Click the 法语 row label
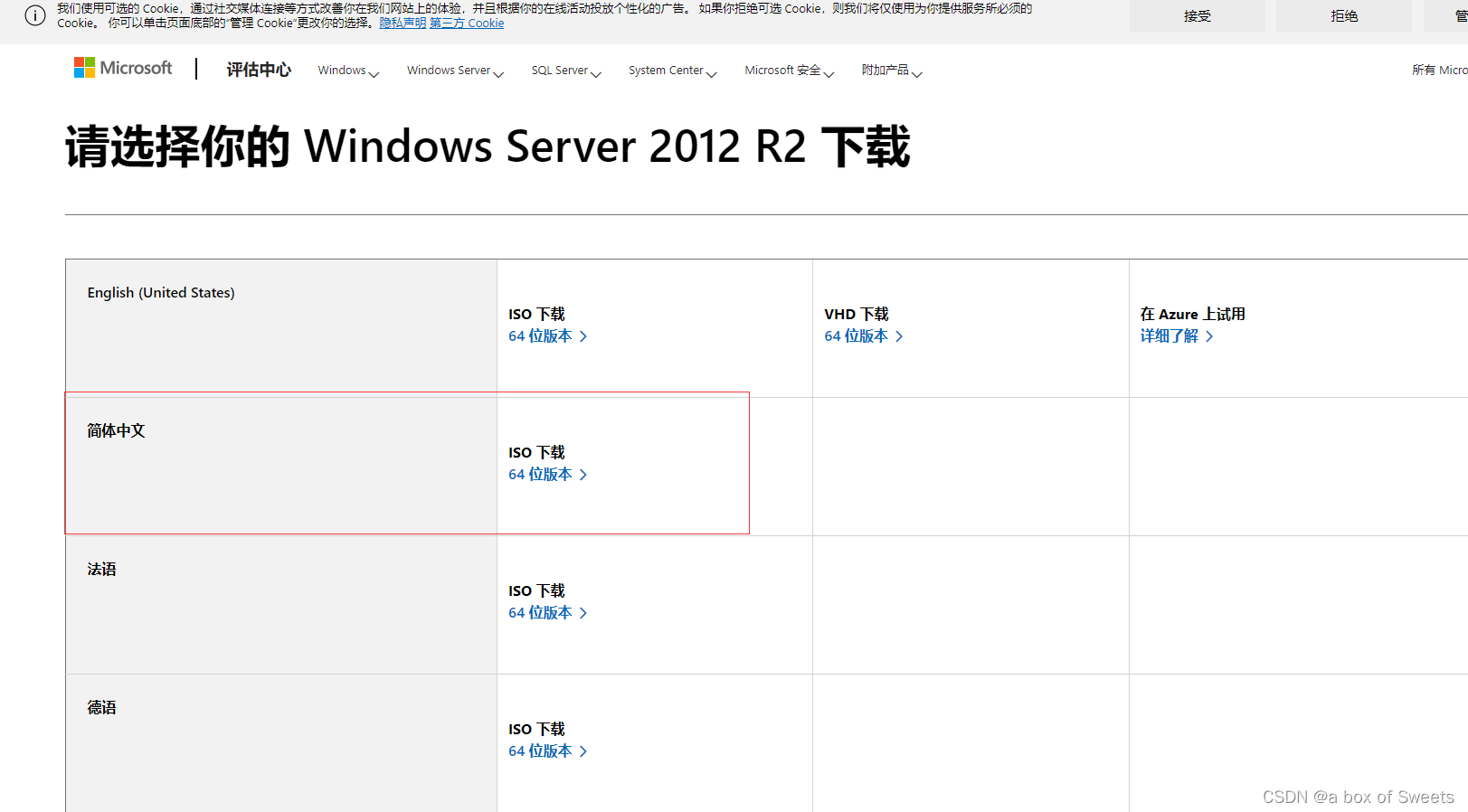1468x812 pixels. coord(101,569)
